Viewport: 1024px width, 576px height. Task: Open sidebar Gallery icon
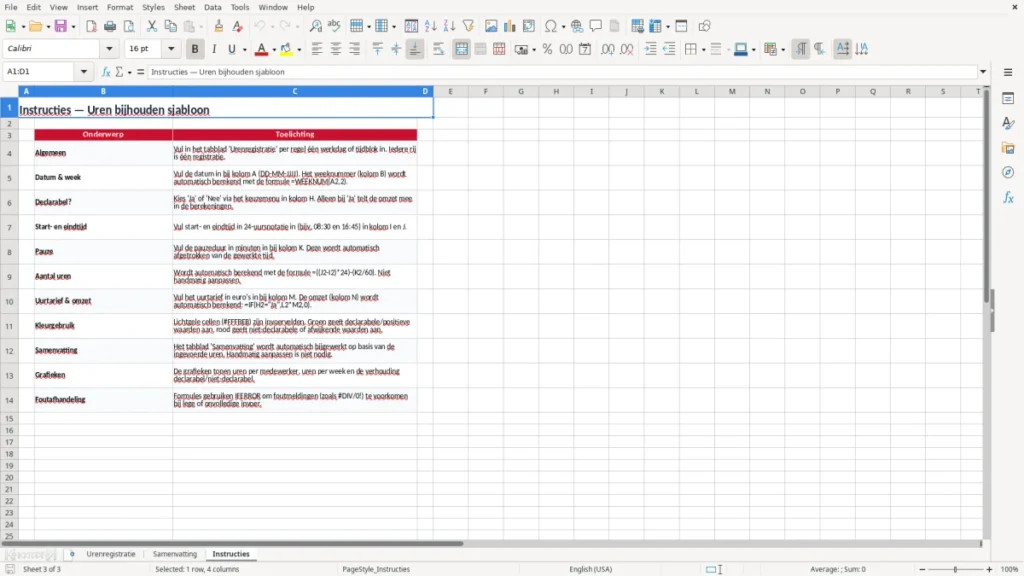tap(1008, 148)
